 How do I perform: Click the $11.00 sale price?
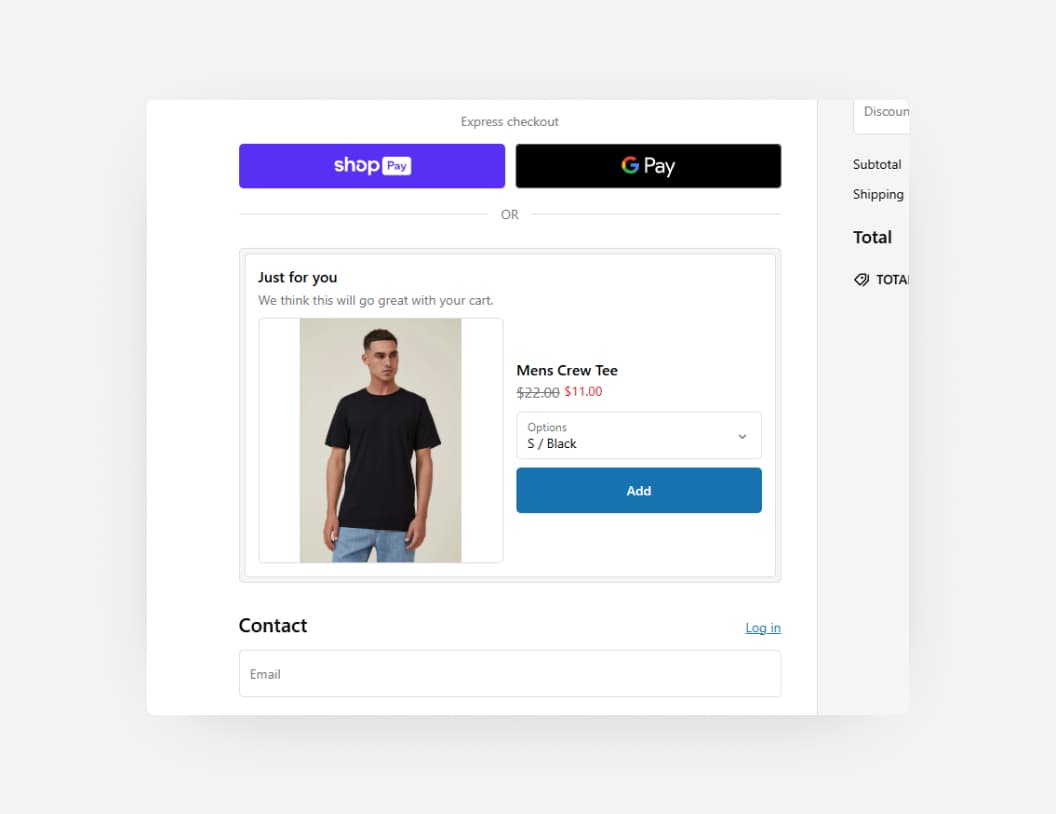(583, 391)
